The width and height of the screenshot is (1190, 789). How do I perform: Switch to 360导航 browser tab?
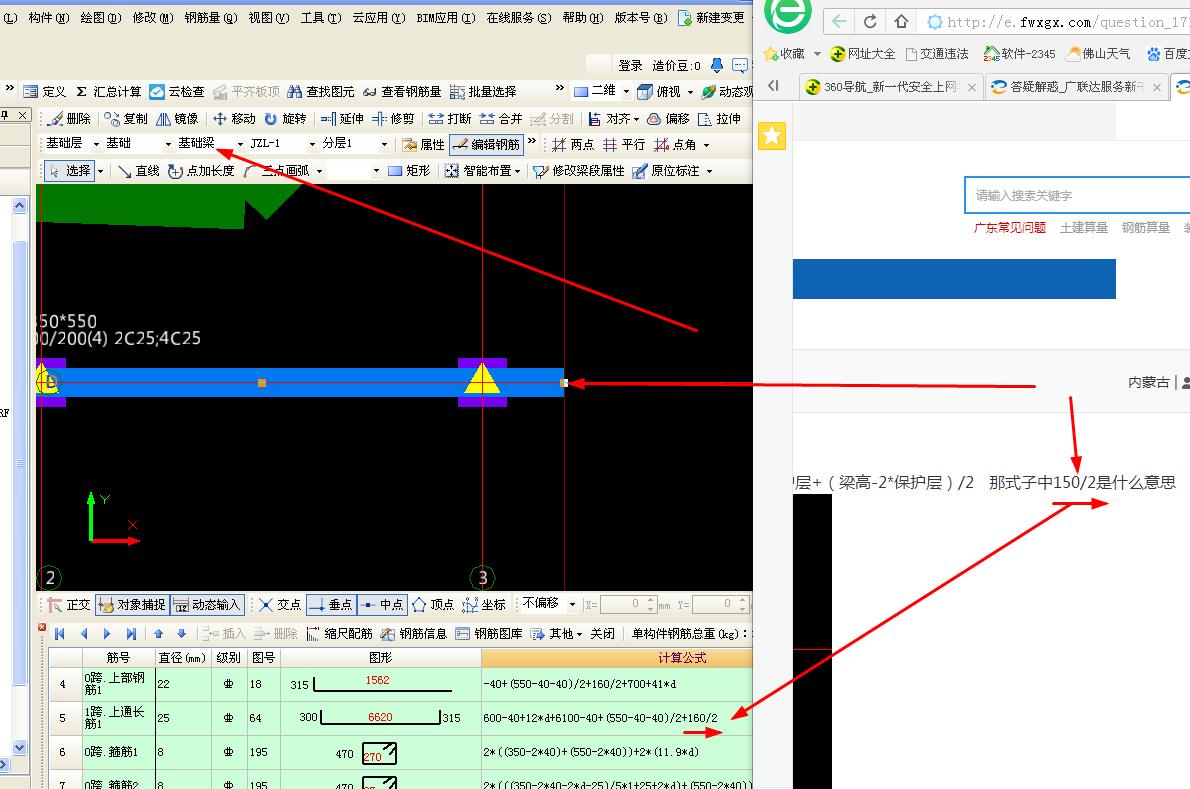891,87
